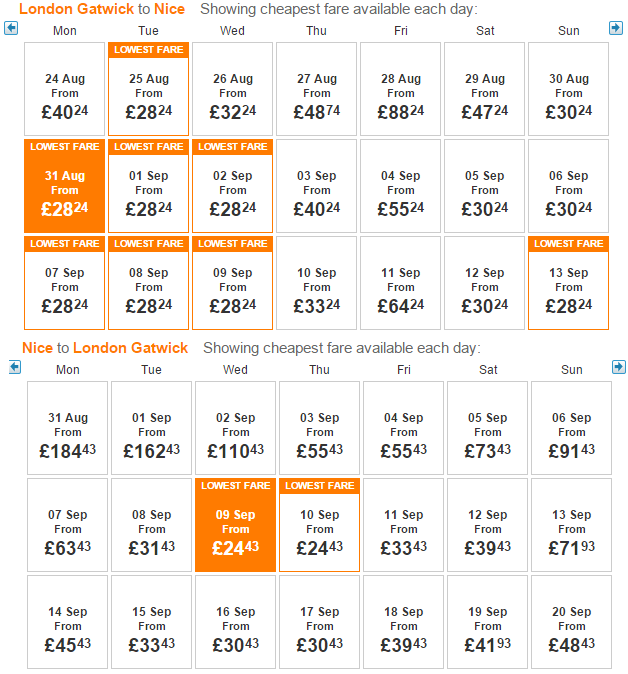Screen dimensions: 628x674
Task: Pick outbound 13 Sep lowest fare
Action: tap(568, 283)
